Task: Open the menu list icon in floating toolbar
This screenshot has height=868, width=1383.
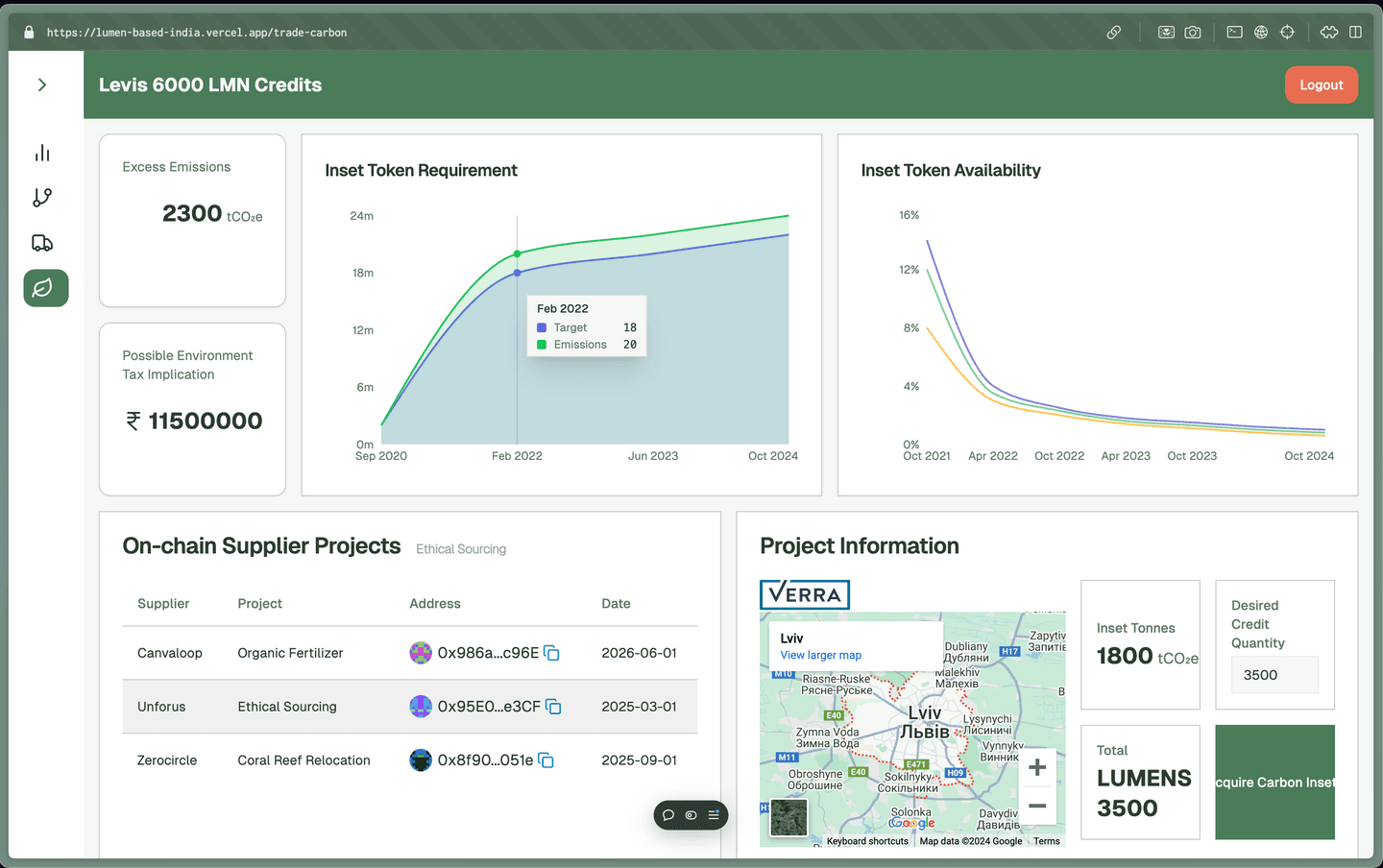Action: [714, 815]
